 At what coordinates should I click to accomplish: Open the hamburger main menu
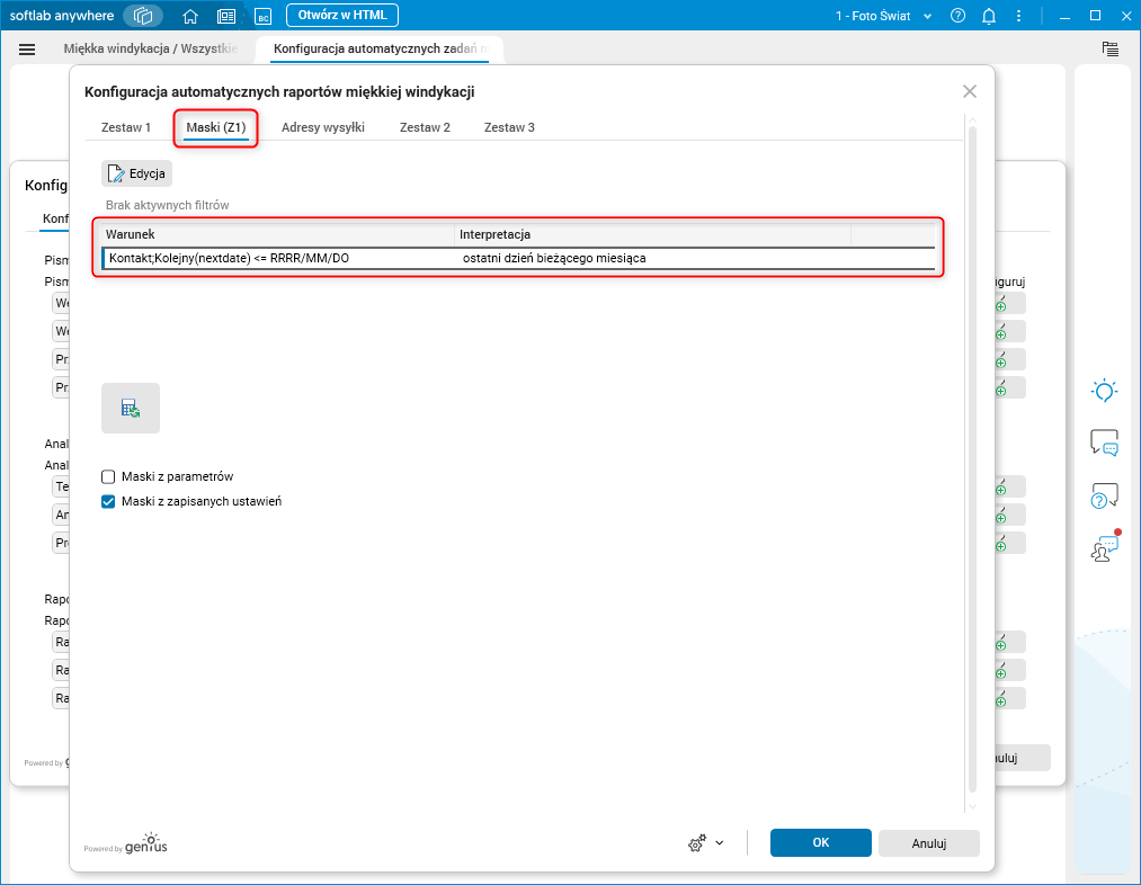(x=27, y=49)
